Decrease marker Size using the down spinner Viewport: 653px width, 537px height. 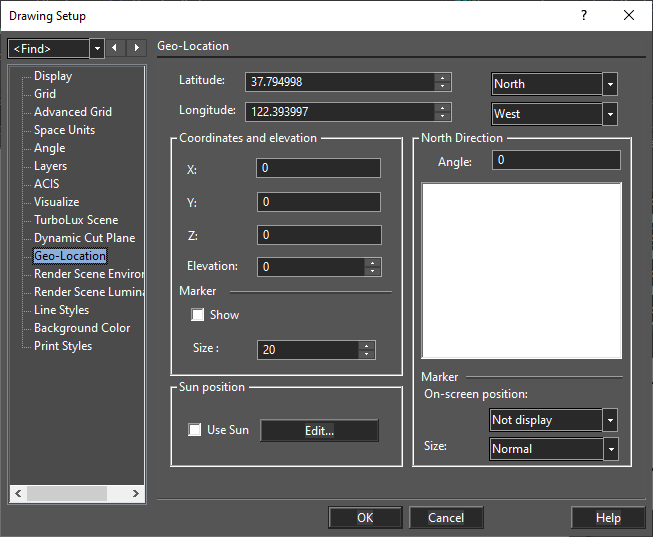366,354
